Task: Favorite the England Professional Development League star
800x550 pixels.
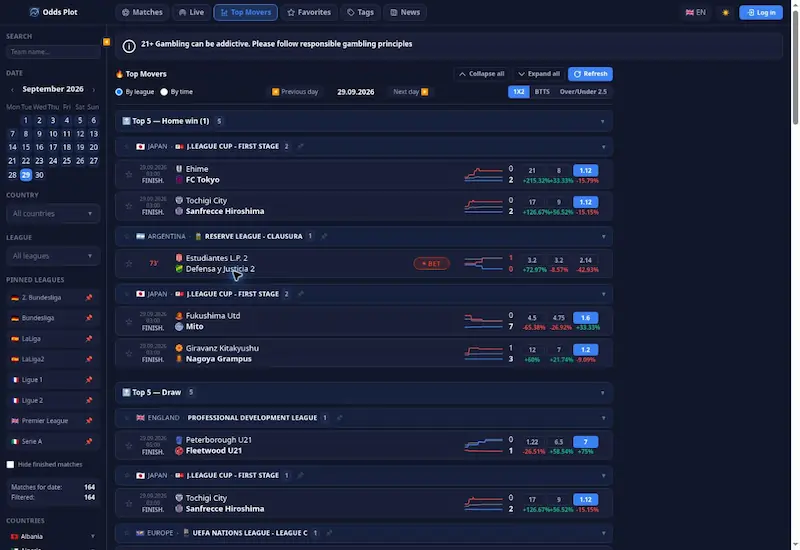Action: [127, 418]
